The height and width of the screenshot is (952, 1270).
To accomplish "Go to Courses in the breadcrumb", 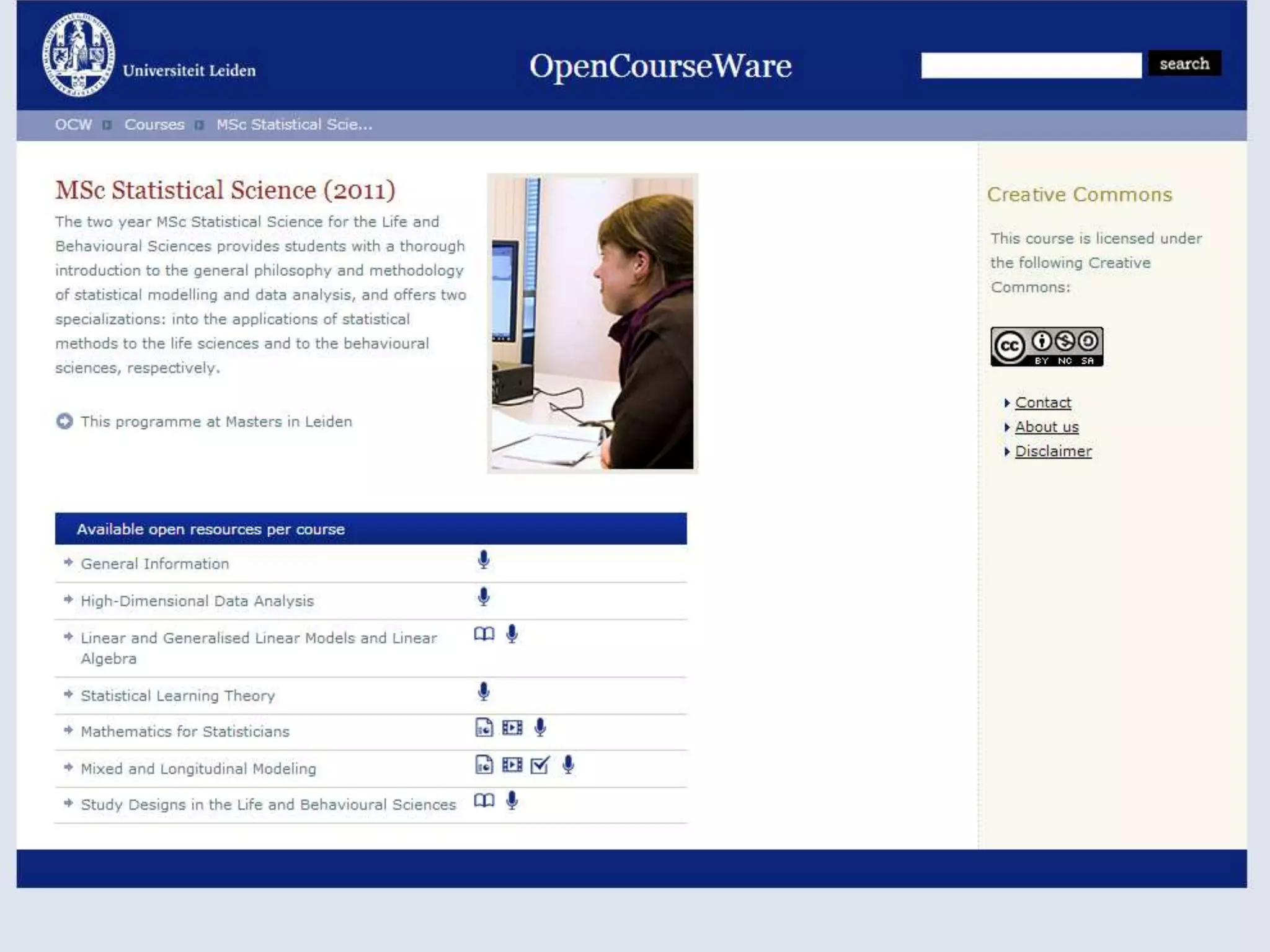I will click(x=154, y=125).
